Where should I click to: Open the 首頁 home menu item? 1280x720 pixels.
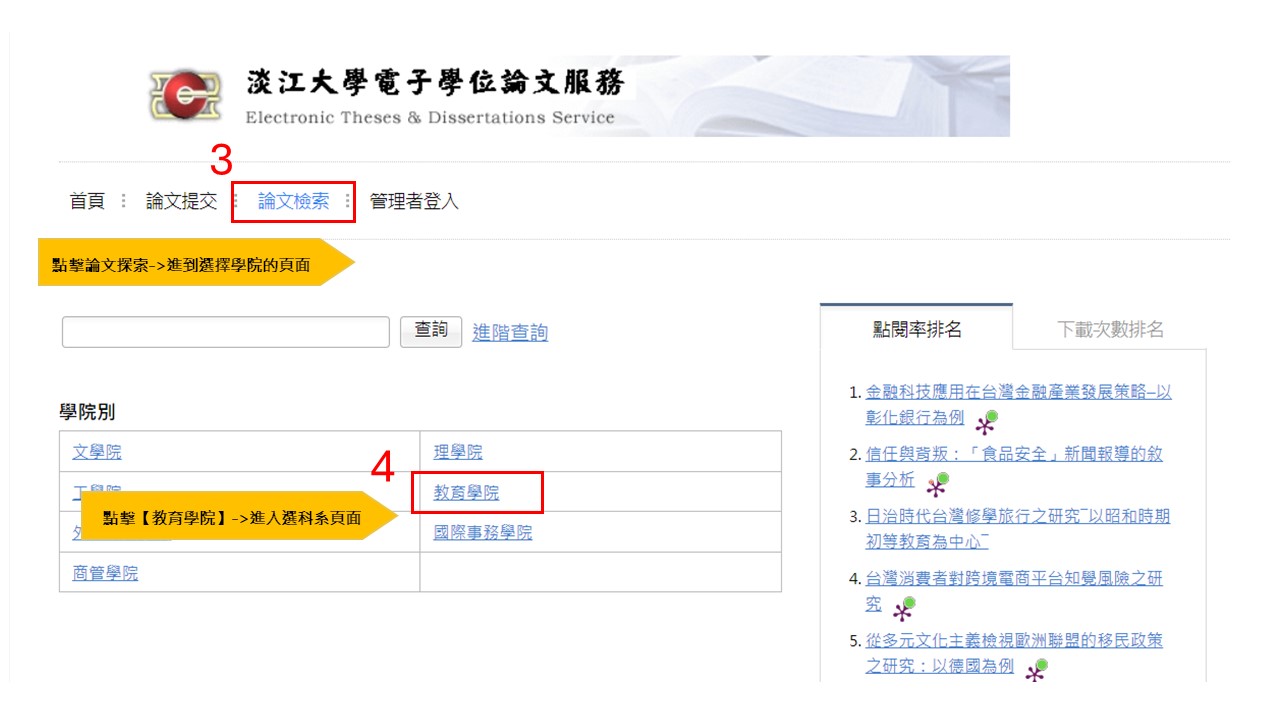tap(87, 201)
